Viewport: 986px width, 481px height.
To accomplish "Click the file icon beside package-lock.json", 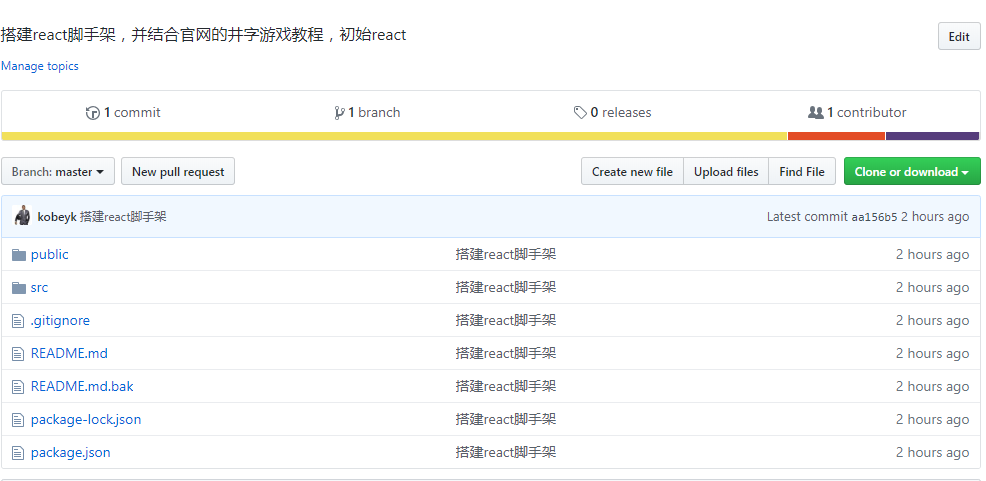I will tap(18, 420).
